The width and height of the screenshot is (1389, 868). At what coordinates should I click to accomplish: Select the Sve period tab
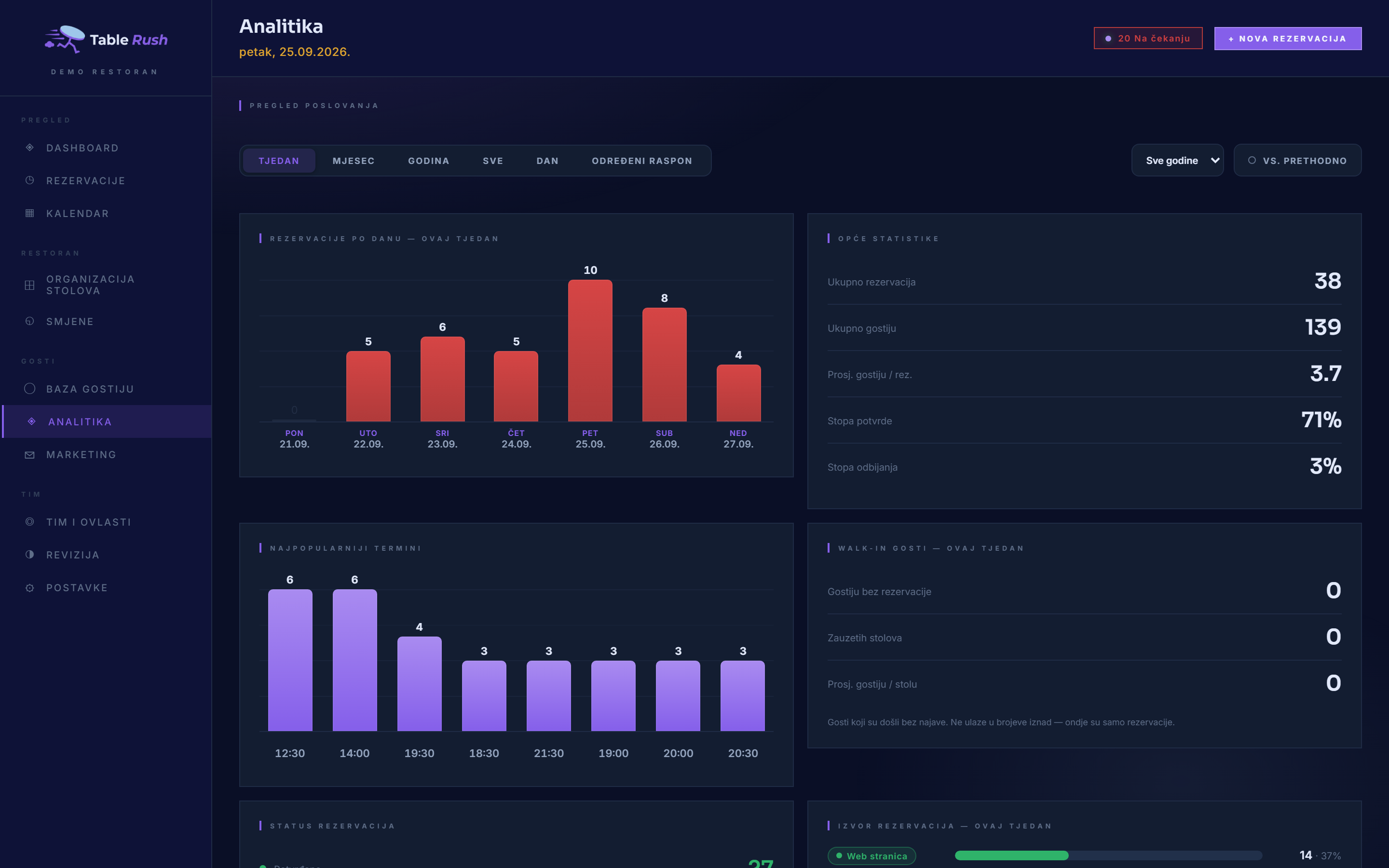click(493, 161)
